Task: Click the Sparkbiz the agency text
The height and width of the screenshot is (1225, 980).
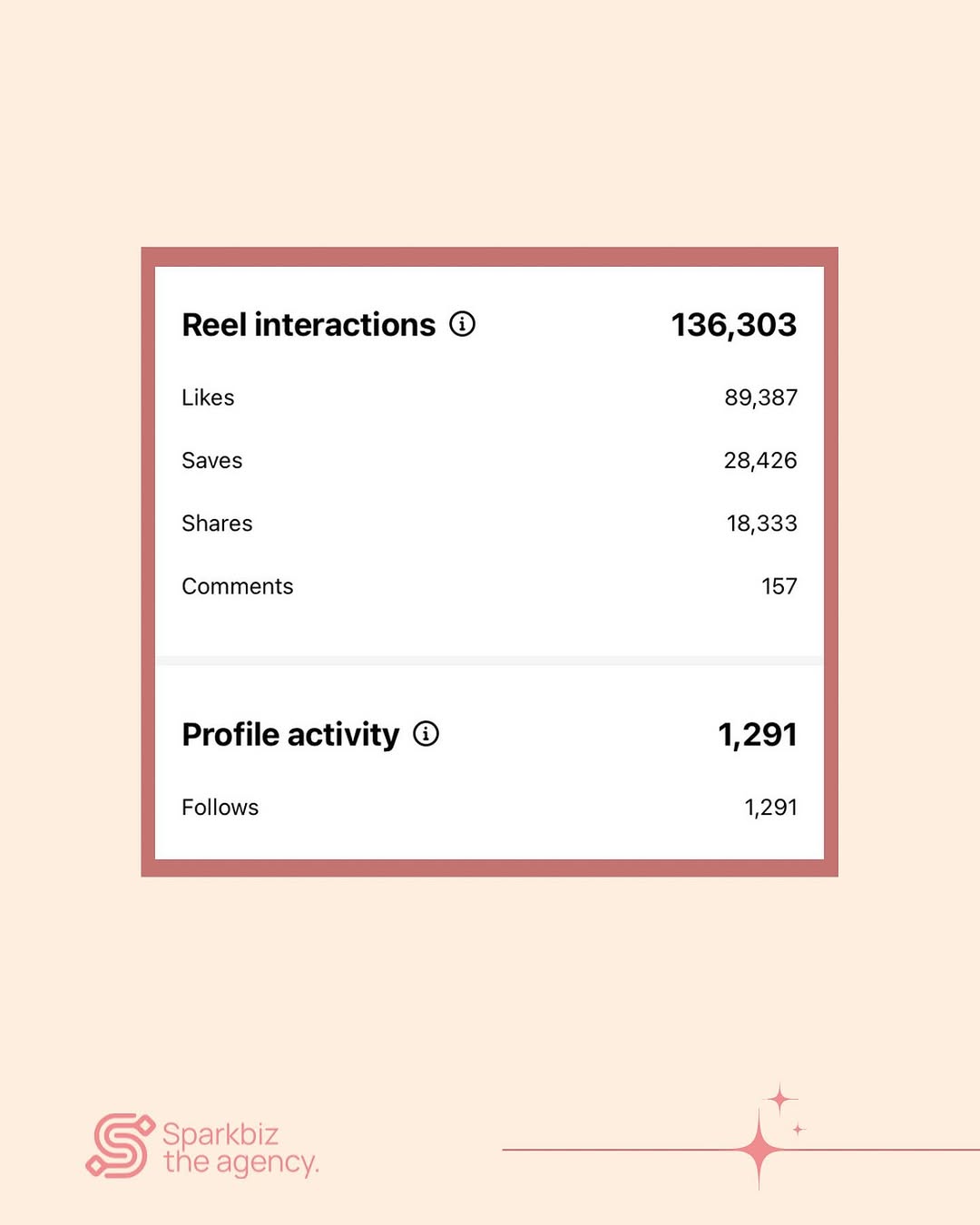Action: [240, 1148]
